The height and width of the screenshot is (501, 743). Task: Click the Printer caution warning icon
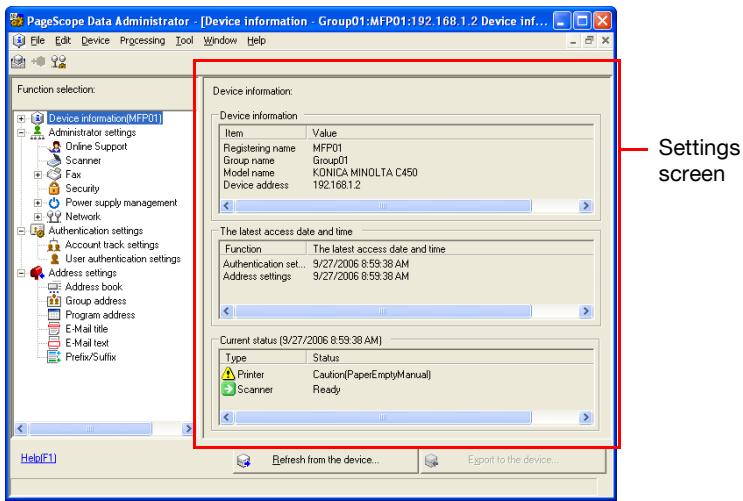click(x=228, y=374)
